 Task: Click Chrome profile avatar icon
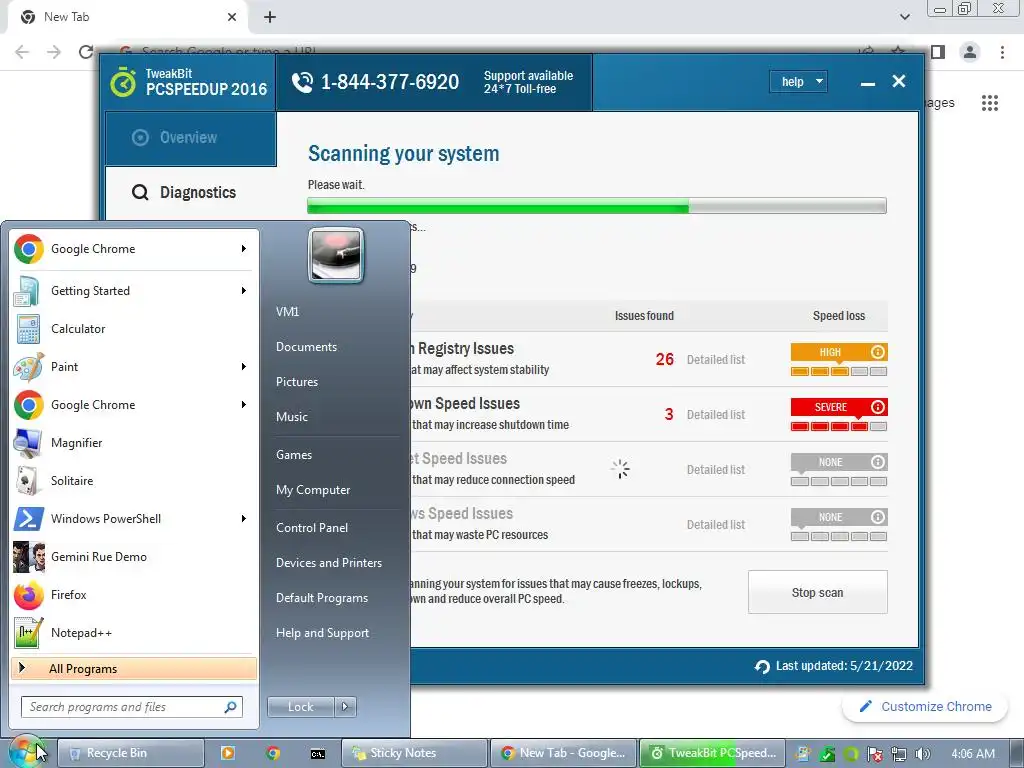[970, 52]
